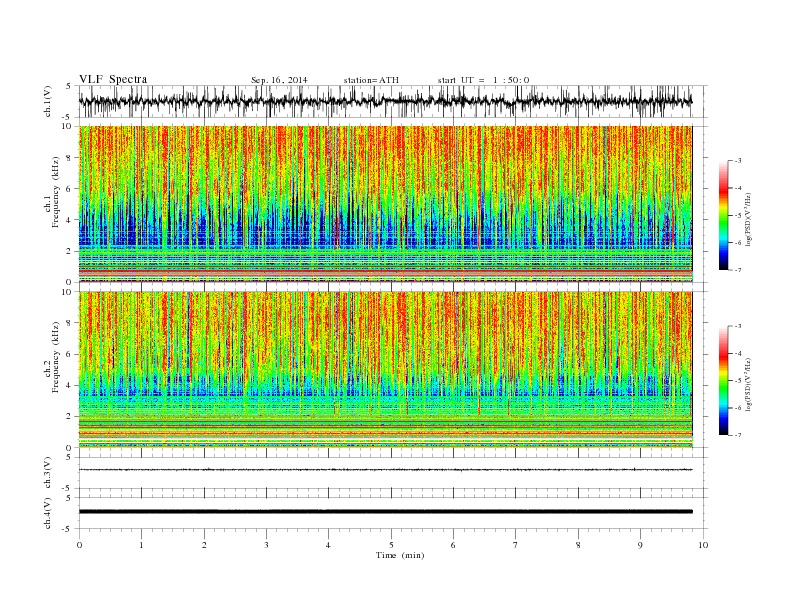
Task: Click the "station=ATH" header text
Action: pyautogui.click(x=371, y=80)
